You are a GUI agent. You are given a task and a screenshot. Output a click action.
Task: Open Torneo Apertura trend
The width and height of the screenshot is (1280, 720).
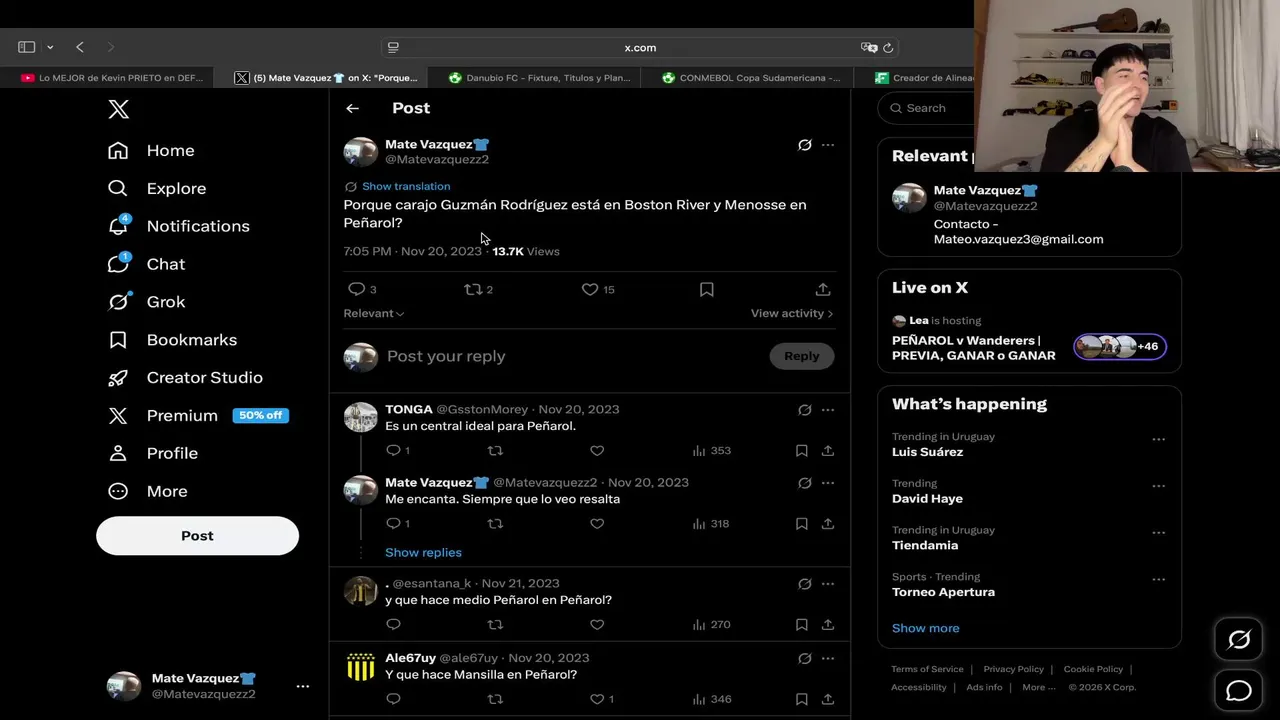coord(943,592)
